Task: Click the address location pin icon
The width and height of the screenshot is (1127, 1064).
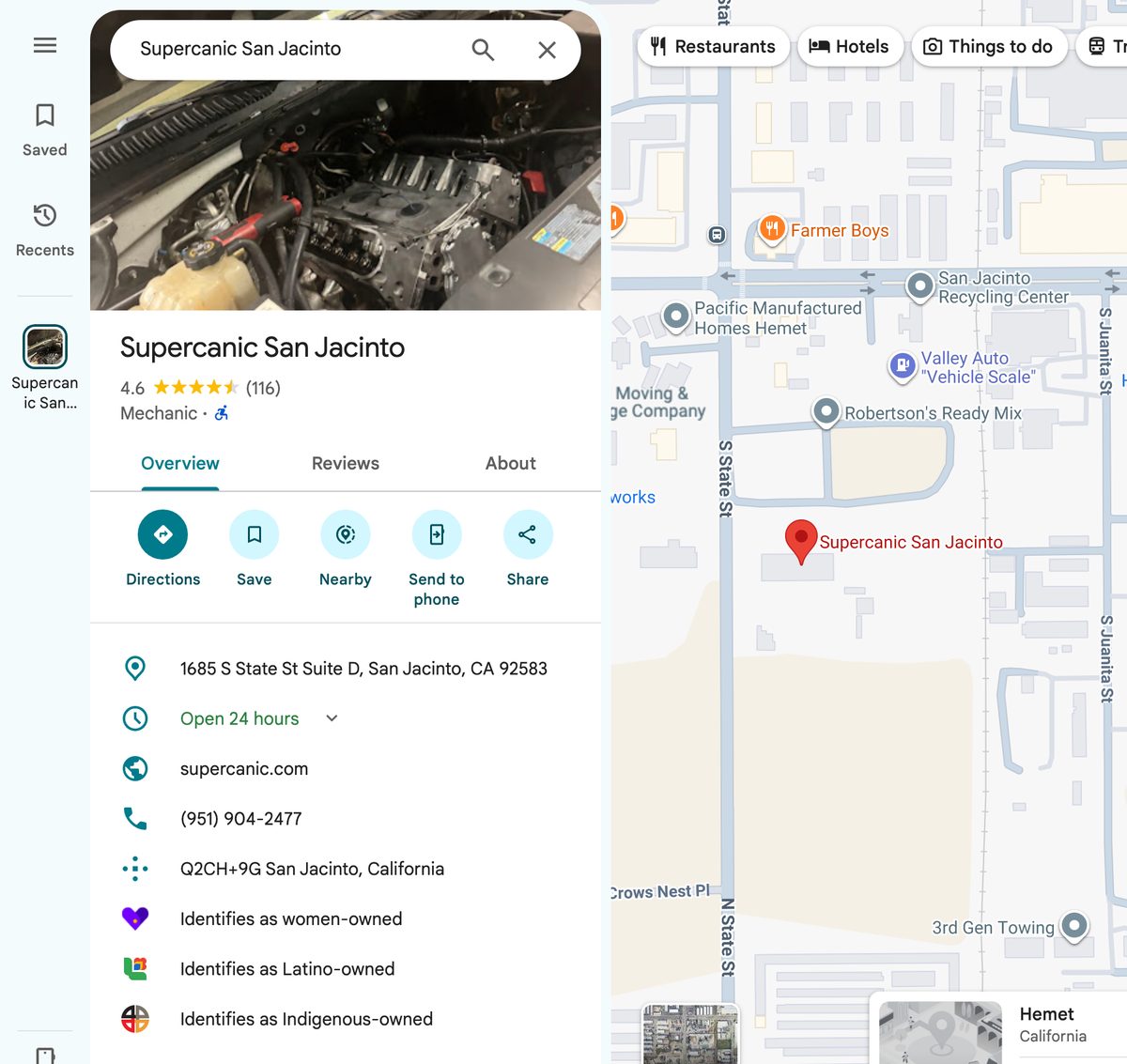Action: coord(135,669)
